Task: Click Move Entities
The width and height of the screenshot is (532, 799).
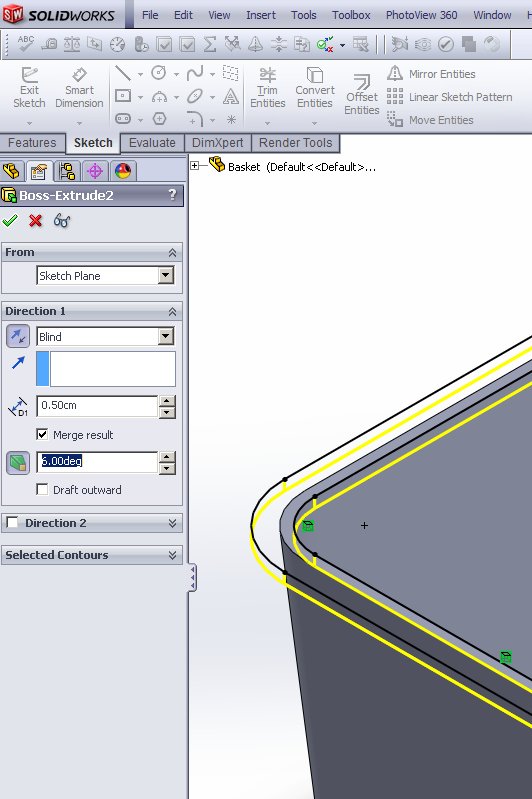Action: [430, 120]
